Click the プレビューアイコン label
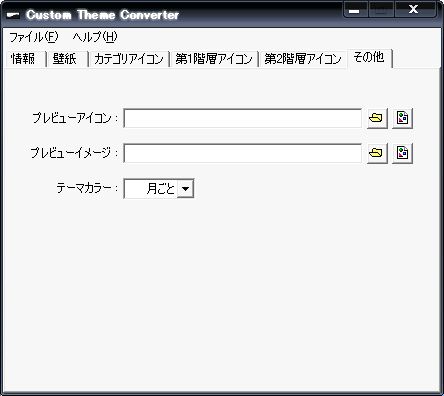This screenshot has width=444, height=396. tap(75, 118)
